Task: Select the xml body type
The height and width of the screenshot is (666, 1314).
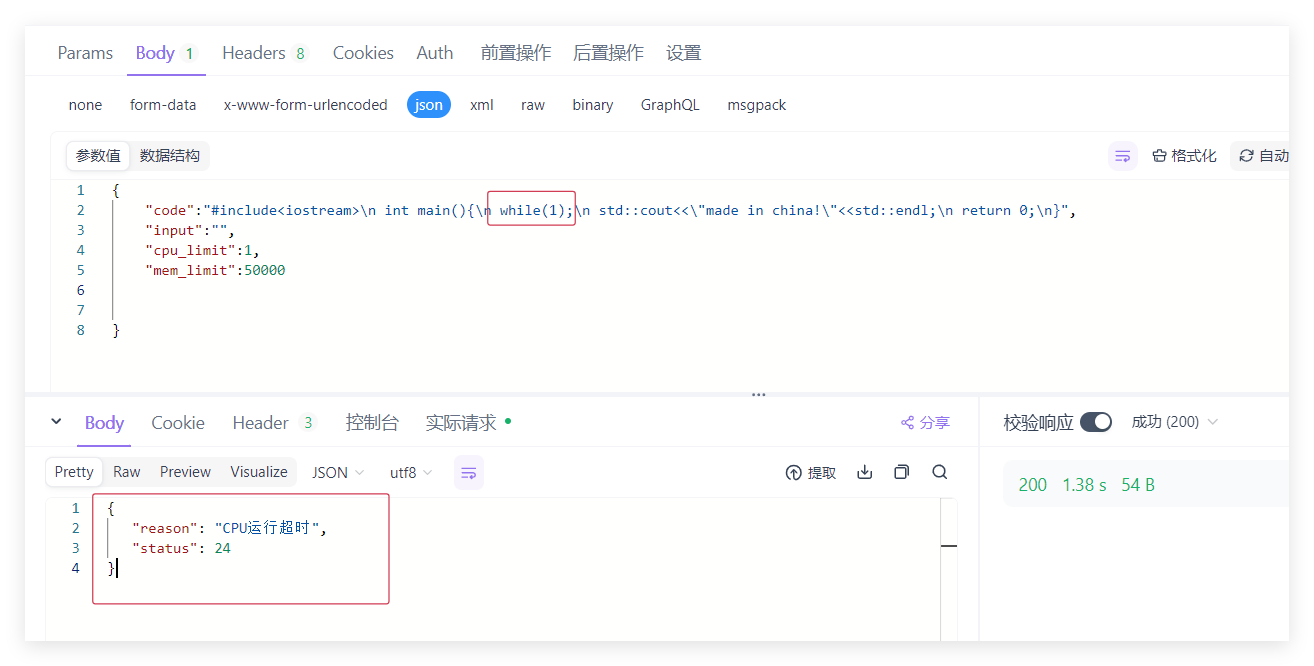Action: (482, 105)
